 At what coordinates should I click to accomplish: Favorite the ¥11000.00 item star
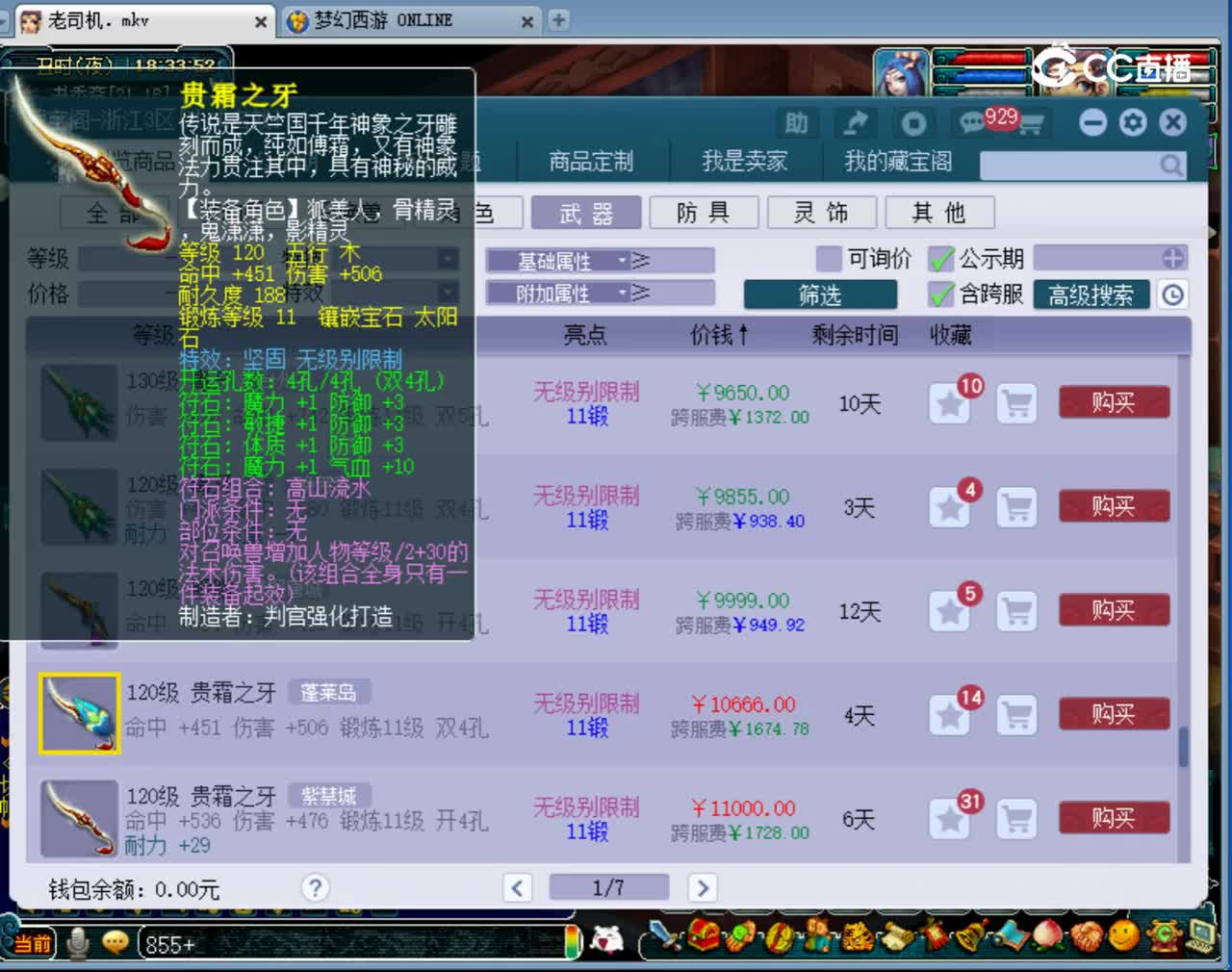[950, 819]
